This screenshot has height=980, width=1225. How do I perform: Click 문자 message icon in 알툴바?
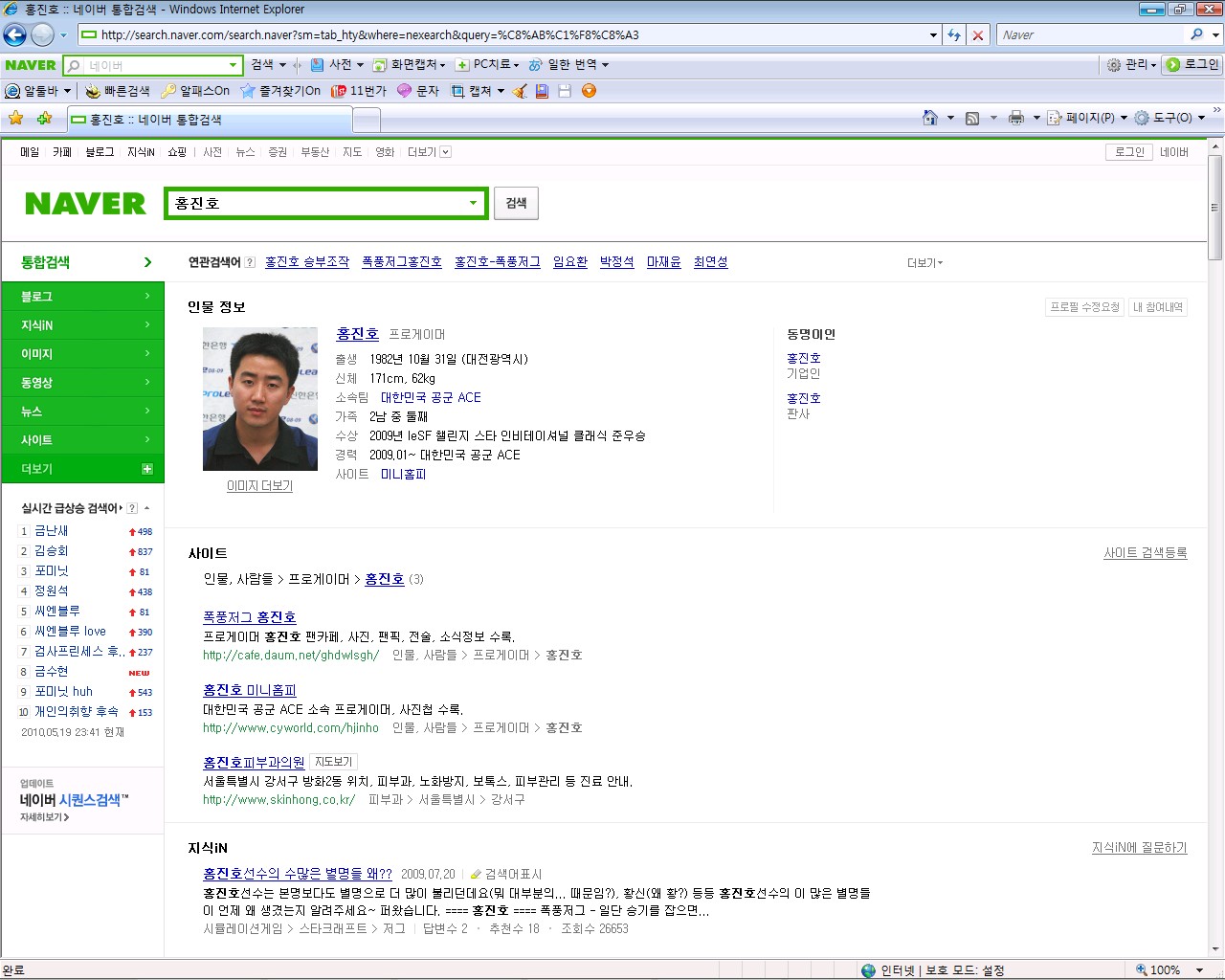click(x=418, y=91)
